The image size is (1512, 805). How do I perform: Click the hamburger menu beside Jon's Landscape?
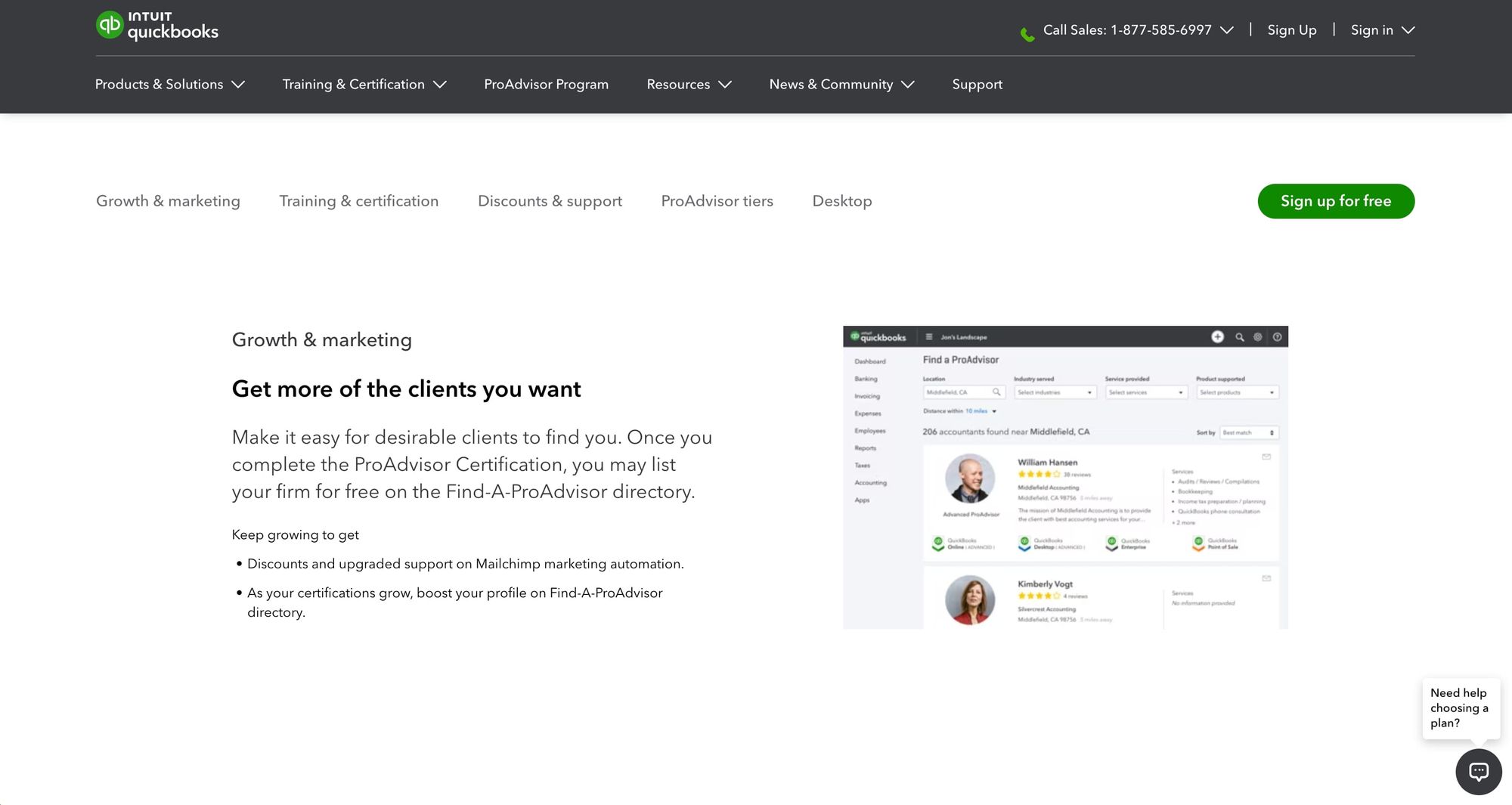[928, 336]
